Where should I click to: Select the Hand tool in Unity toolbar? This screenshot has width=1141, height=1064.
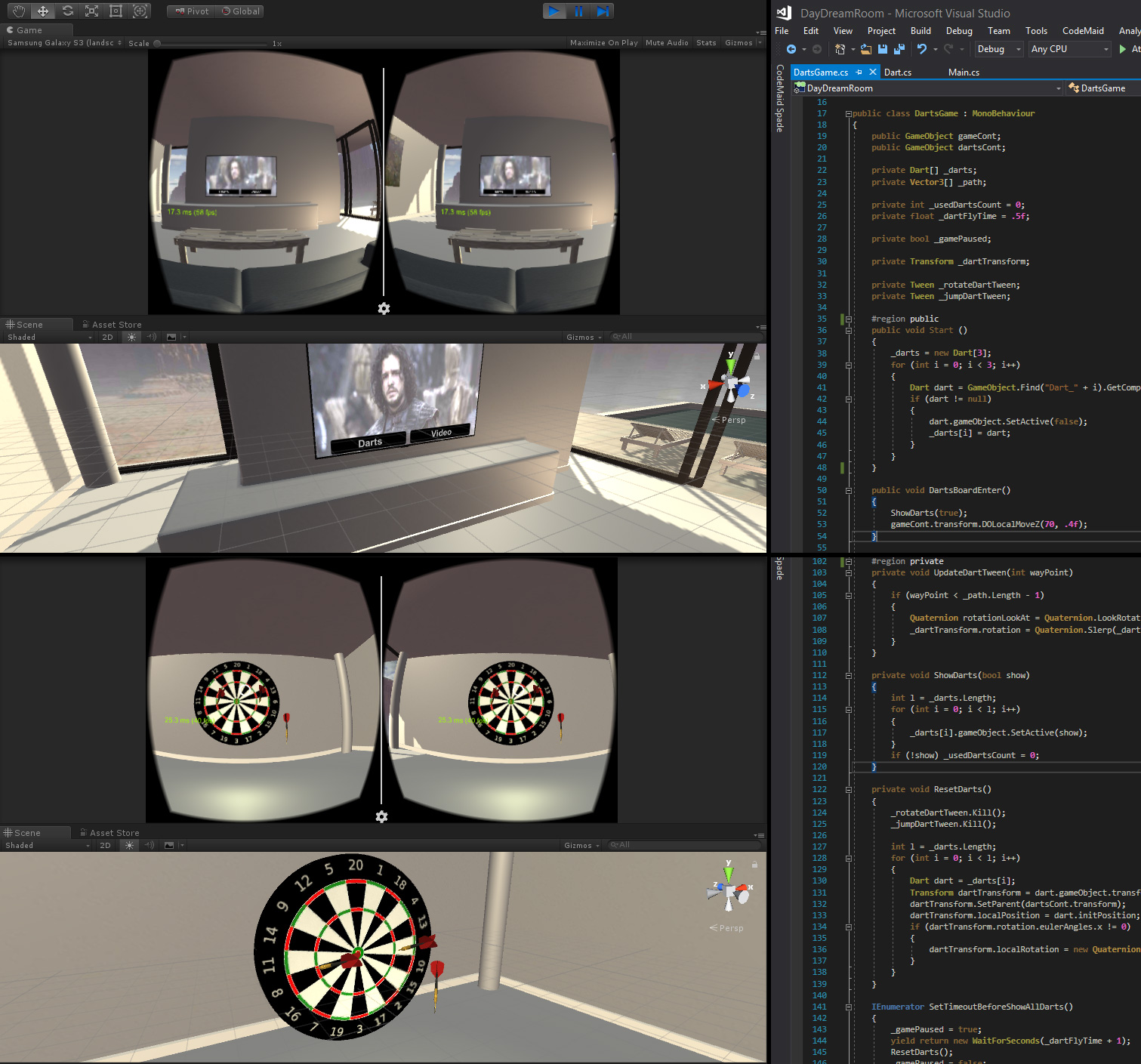coord(19,11)
